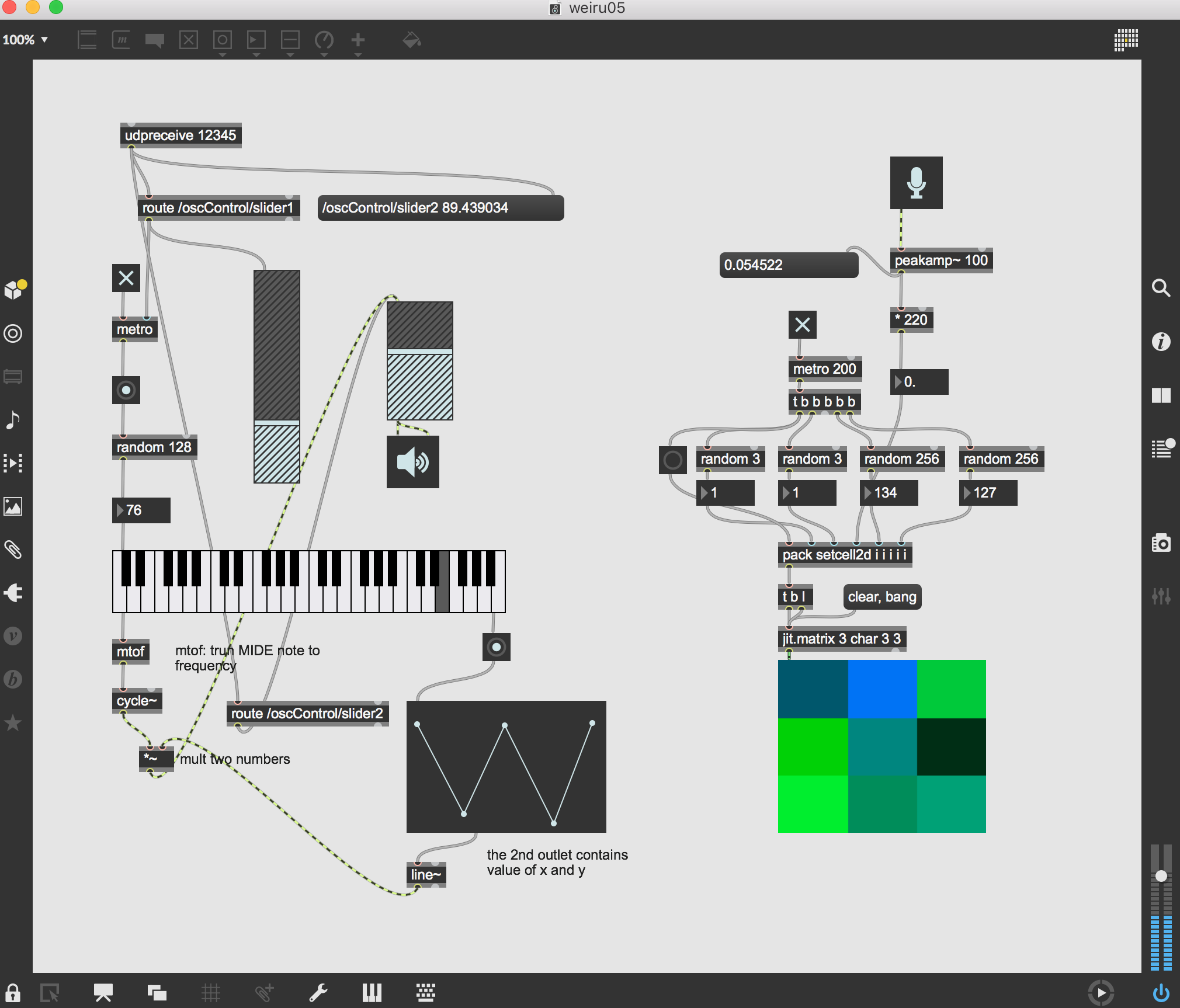Open the paint bucket format tool

pos(412,40)
